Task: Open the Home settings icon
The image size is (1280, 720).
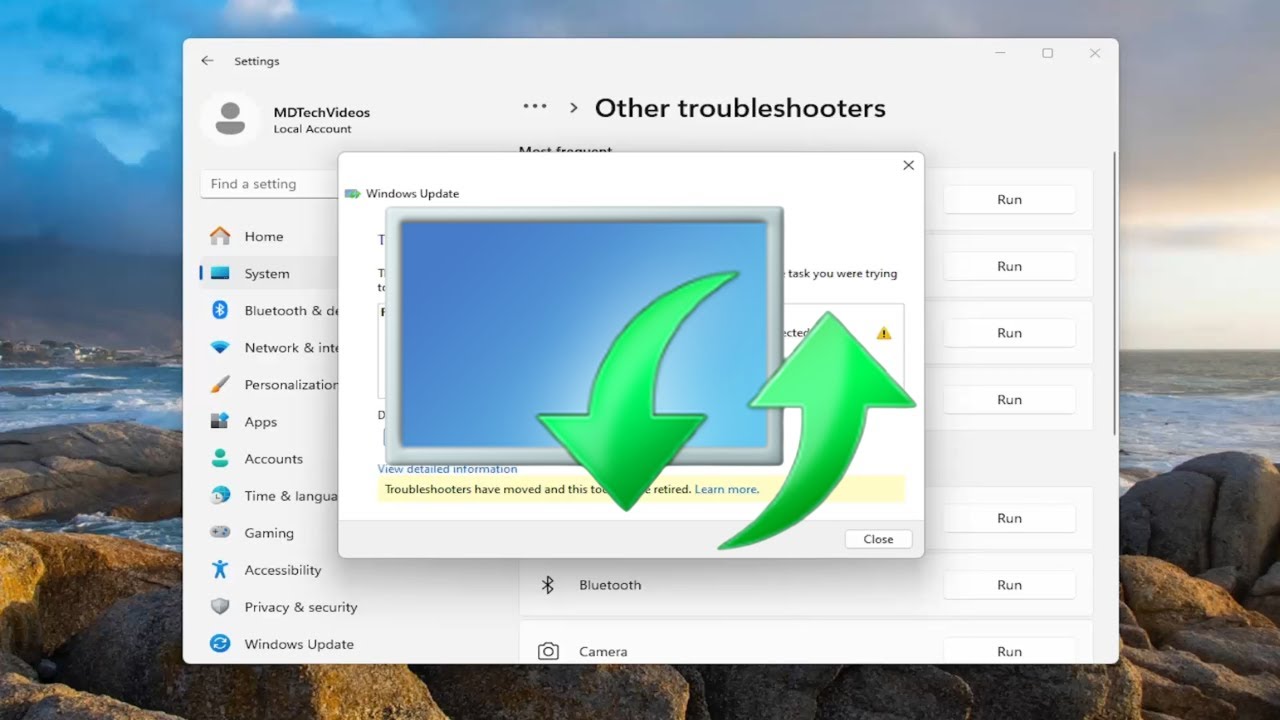Action: tap(220, 236)
